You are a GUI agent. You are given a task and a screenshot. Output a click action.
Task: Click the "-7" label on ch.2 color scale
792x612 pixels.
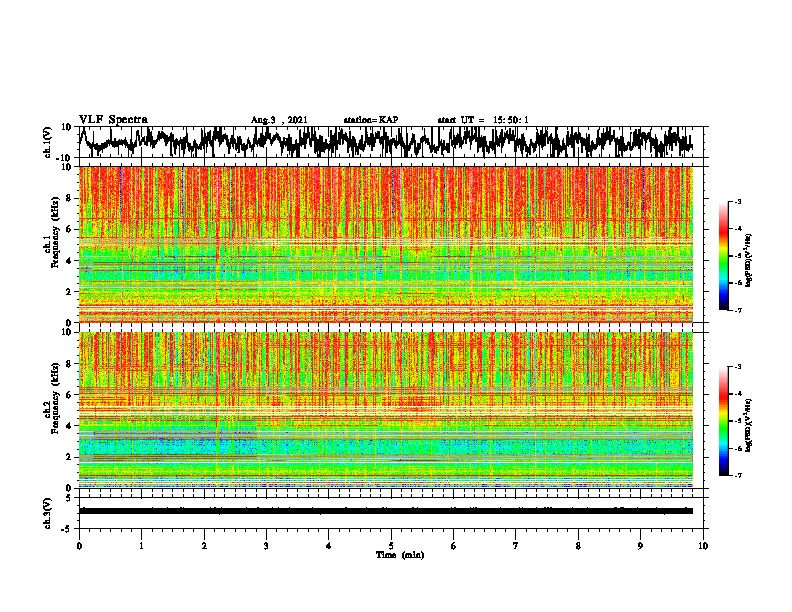click(737, 475)
